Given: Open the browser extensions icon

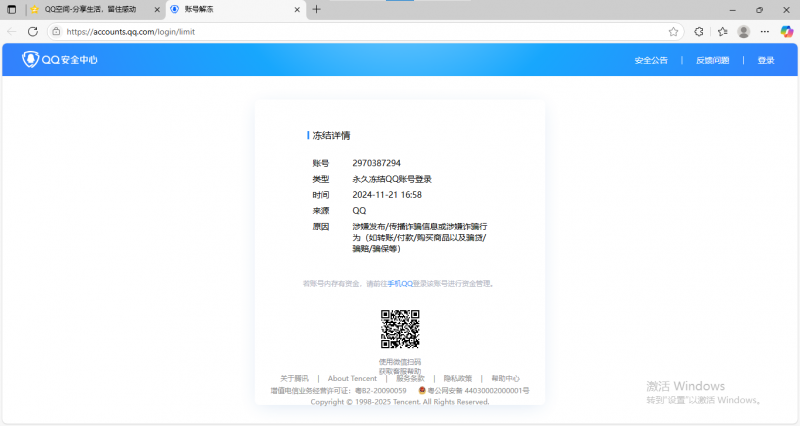Looking at the screenshot, I should coord(699,32).
